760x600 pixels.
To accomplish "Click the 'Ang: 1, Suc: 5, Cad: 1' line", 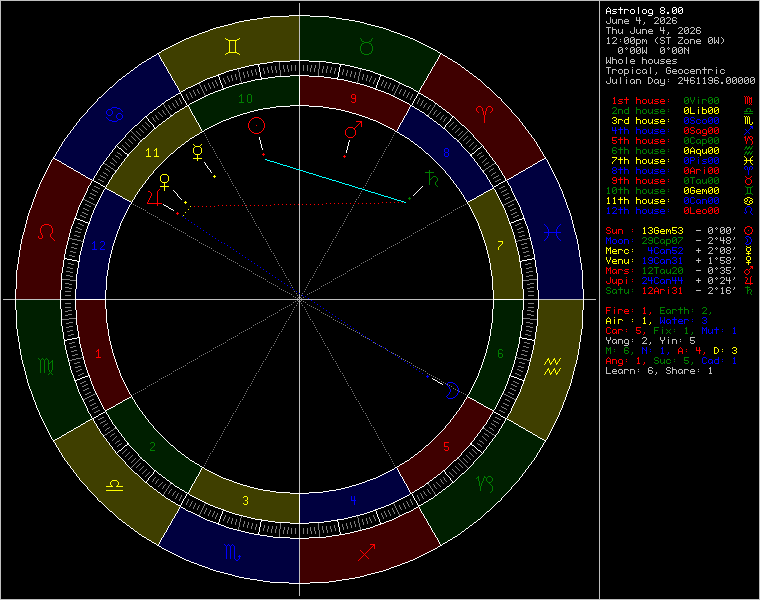I will click(671, 361).
